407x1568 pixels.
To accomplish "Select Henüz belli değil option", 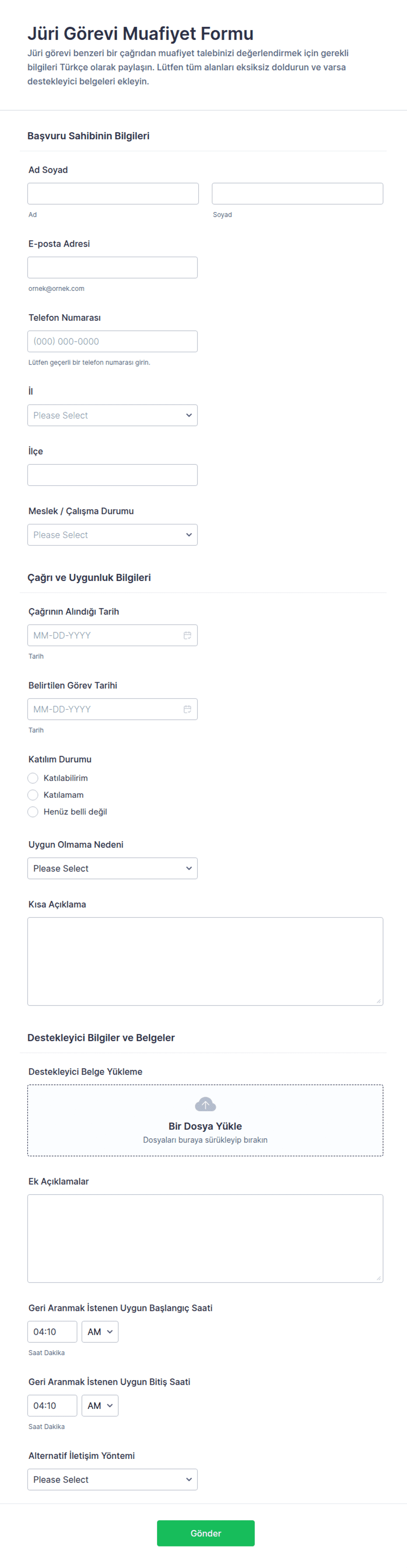I will coord(33,811).
